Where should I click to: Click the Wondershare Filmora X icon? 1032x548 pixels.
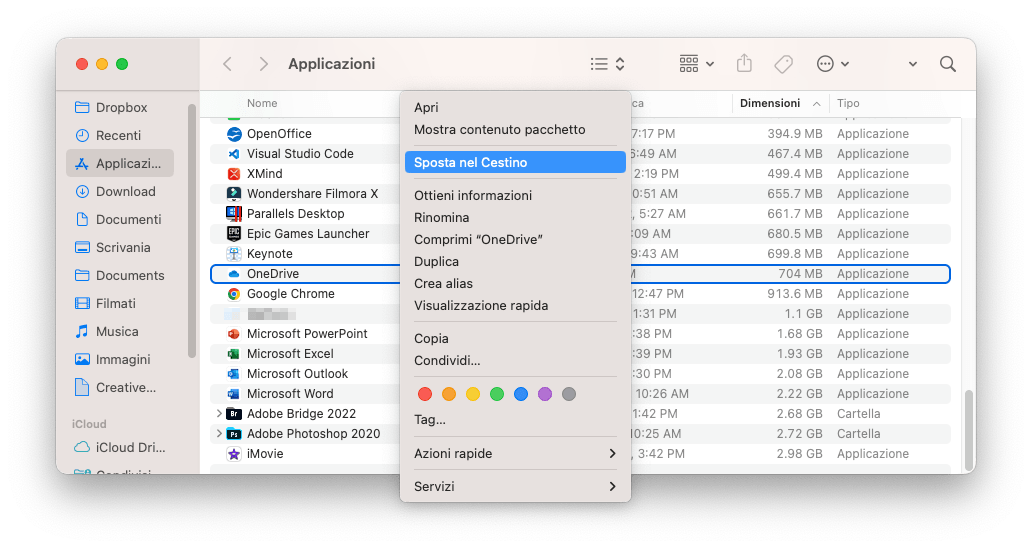click(234, 193)
